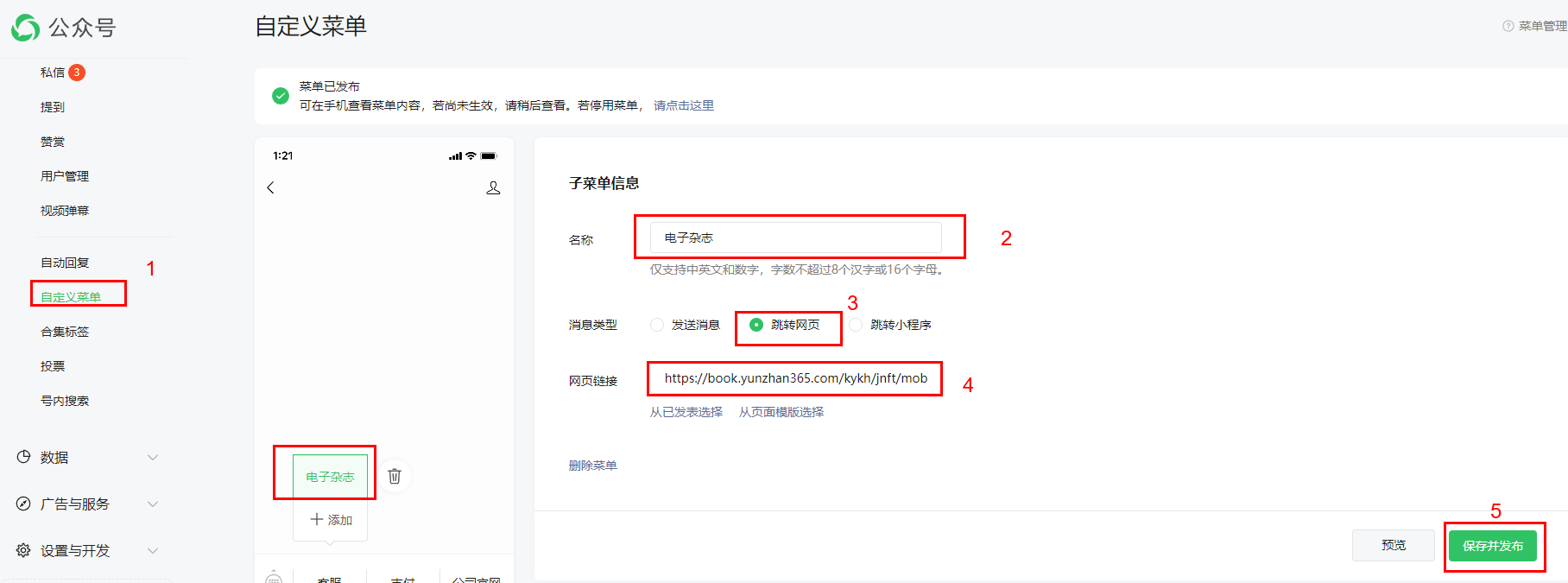The image size is (1568, 583).
Task: Click the keyboard icon in phone preview
Action: tap(274, 578)
